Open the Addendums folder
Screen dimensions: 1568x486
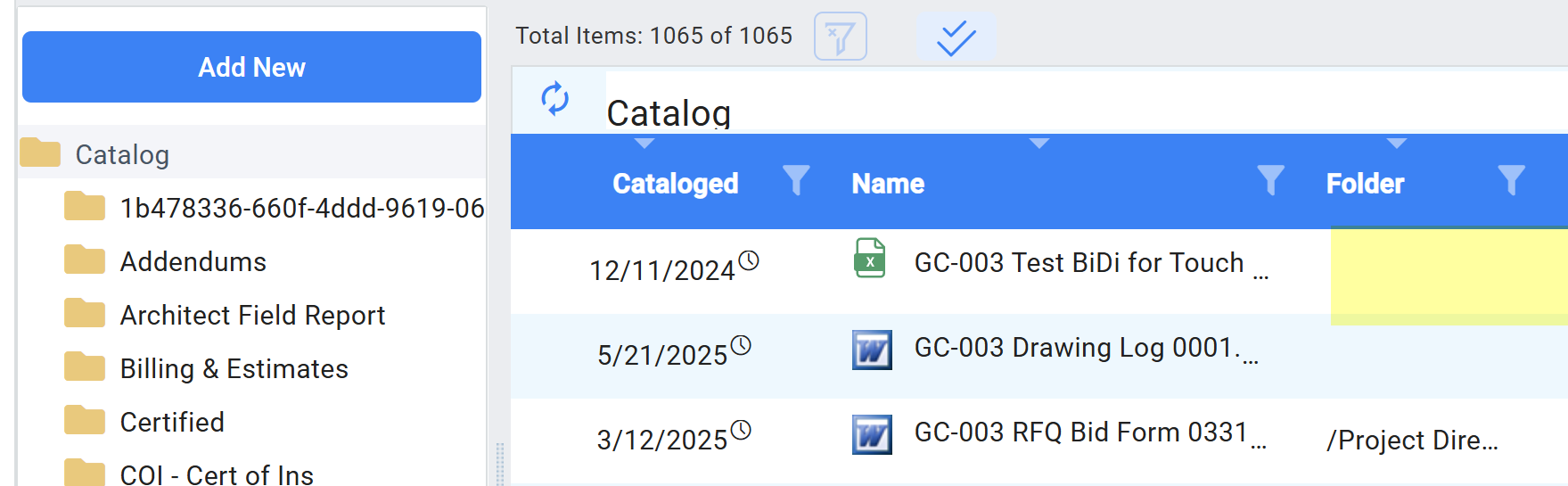(193, 261)
